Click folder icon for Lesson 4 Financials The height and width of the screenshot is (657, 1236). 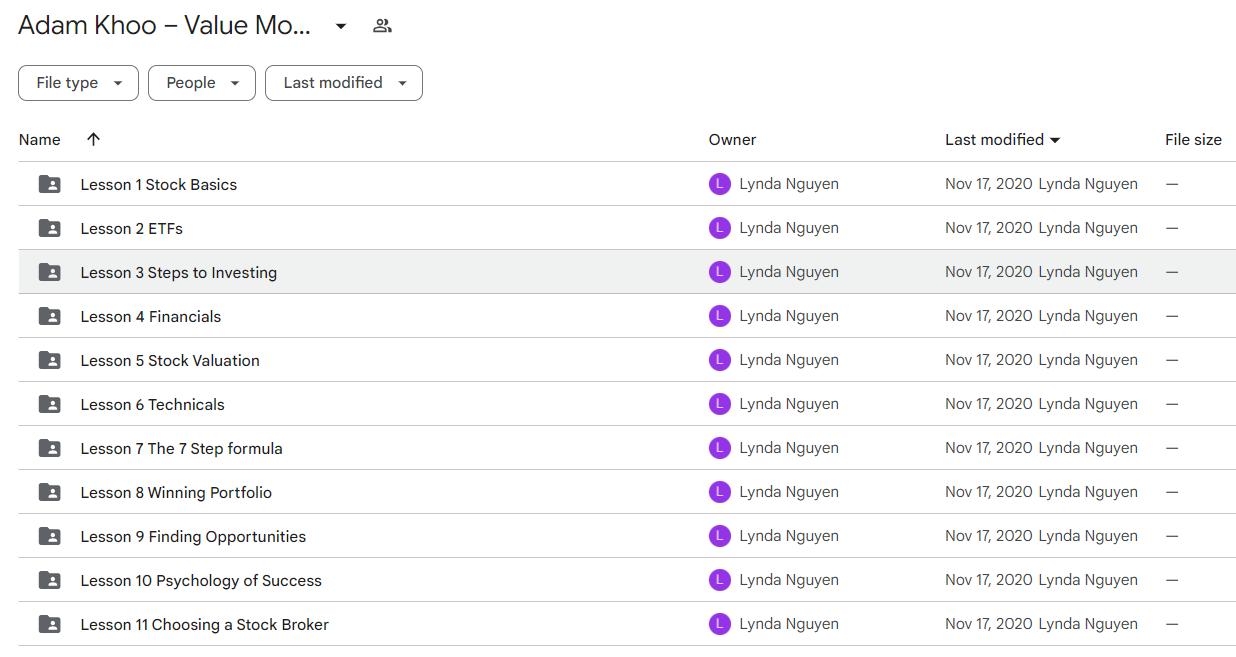(x=49, y=316)
